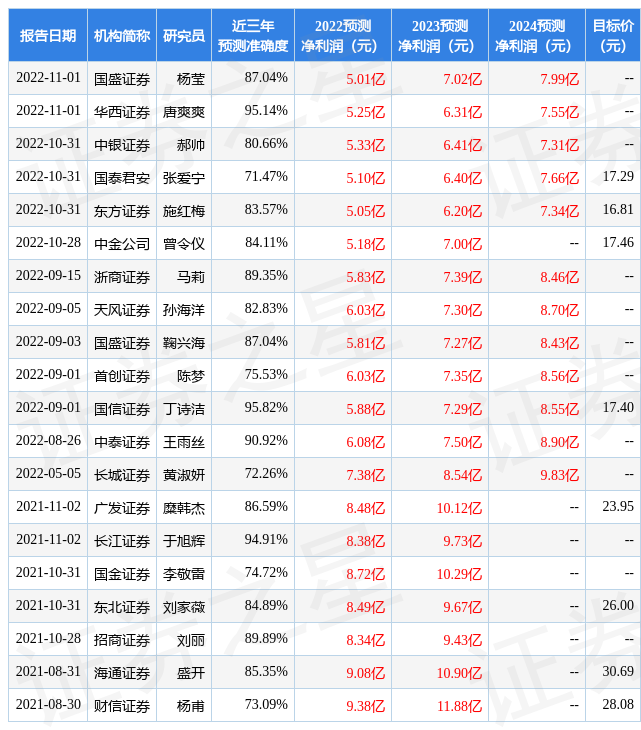
Task: Click 2022 forecast value 6.08亿
Action: (x=365, y=443)
